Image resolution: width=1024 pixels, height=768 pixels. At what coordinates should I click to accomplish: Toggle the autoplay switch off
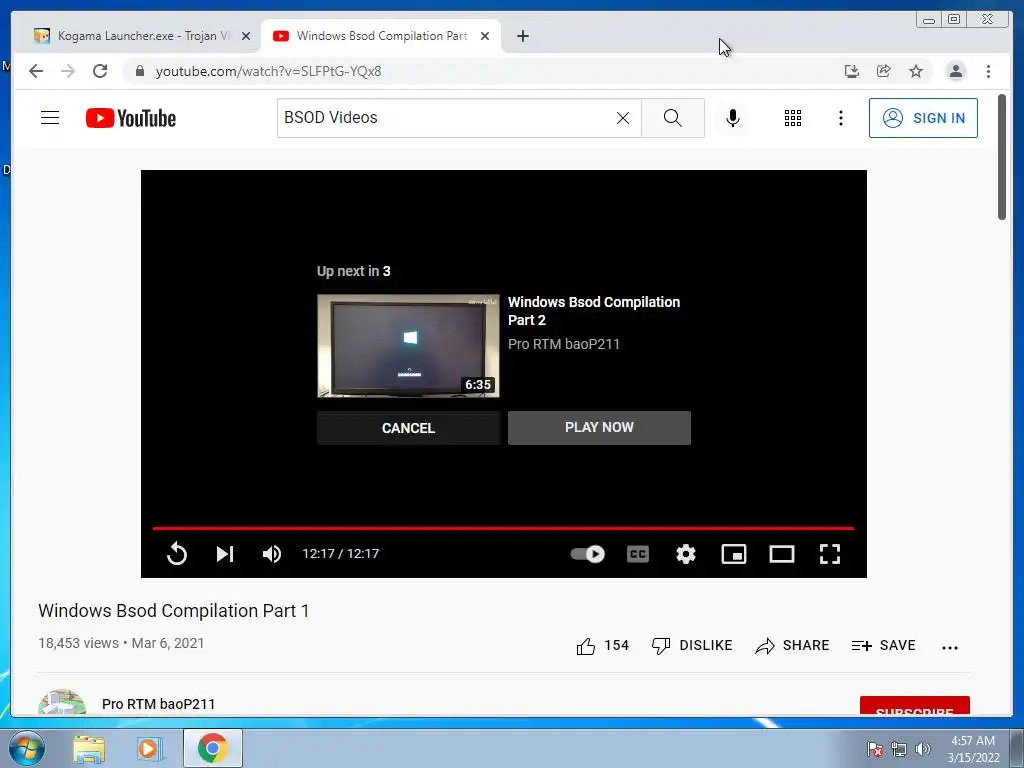pyautogui.click(x=588, y=554)
